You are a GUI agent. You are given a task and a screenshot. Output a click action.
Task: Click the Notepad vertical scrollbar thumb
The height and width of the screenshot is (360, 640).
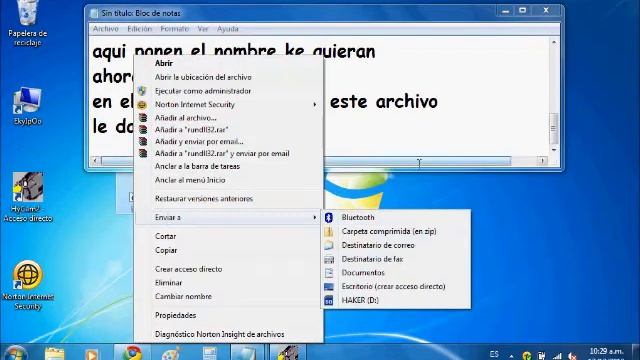click(554, 129)
